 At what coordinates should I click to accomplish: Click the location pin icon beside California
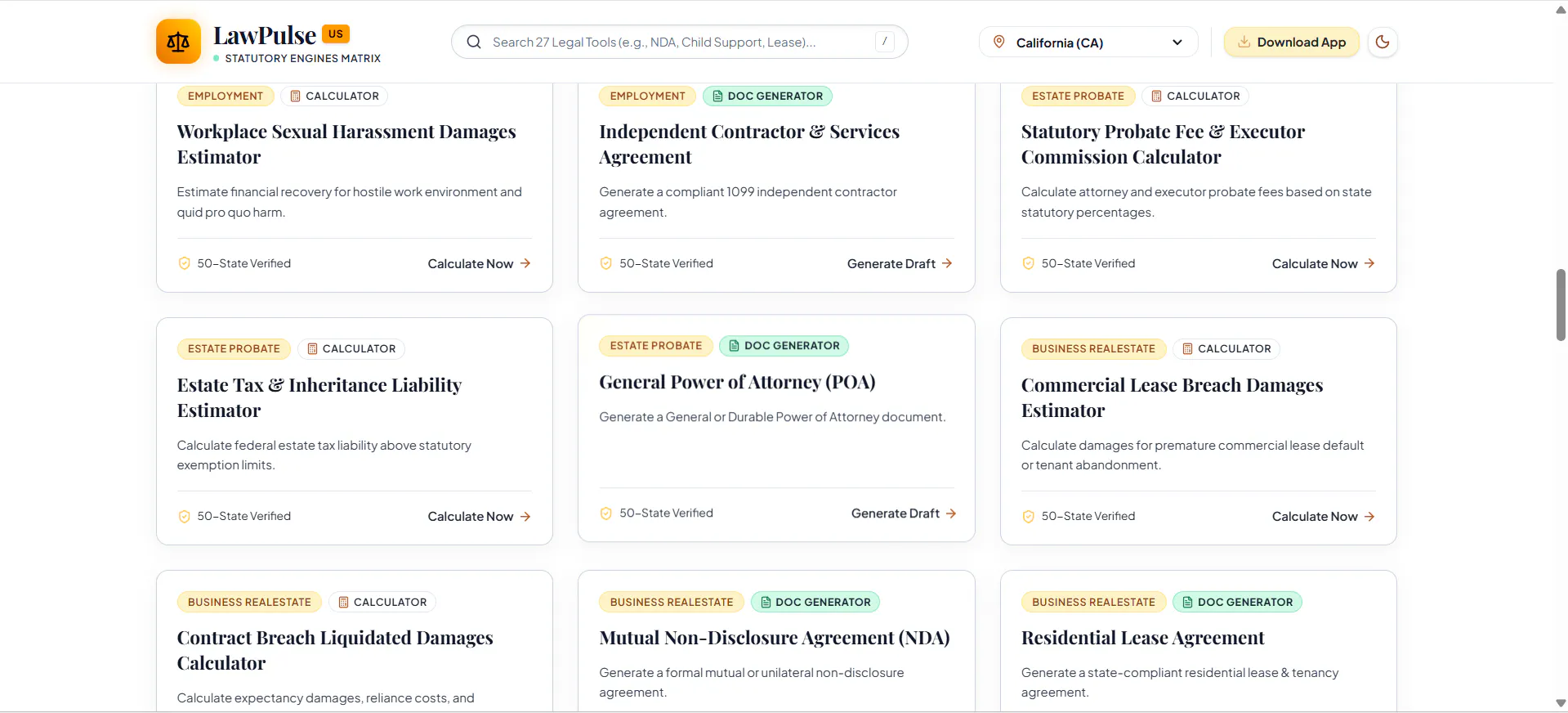coord(998,42)
